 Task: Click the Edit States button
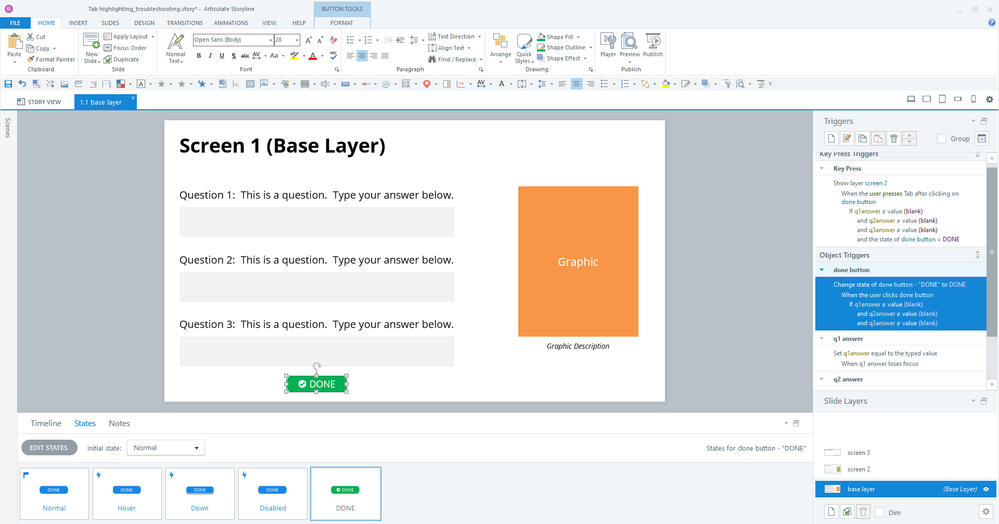pos(49,448)
